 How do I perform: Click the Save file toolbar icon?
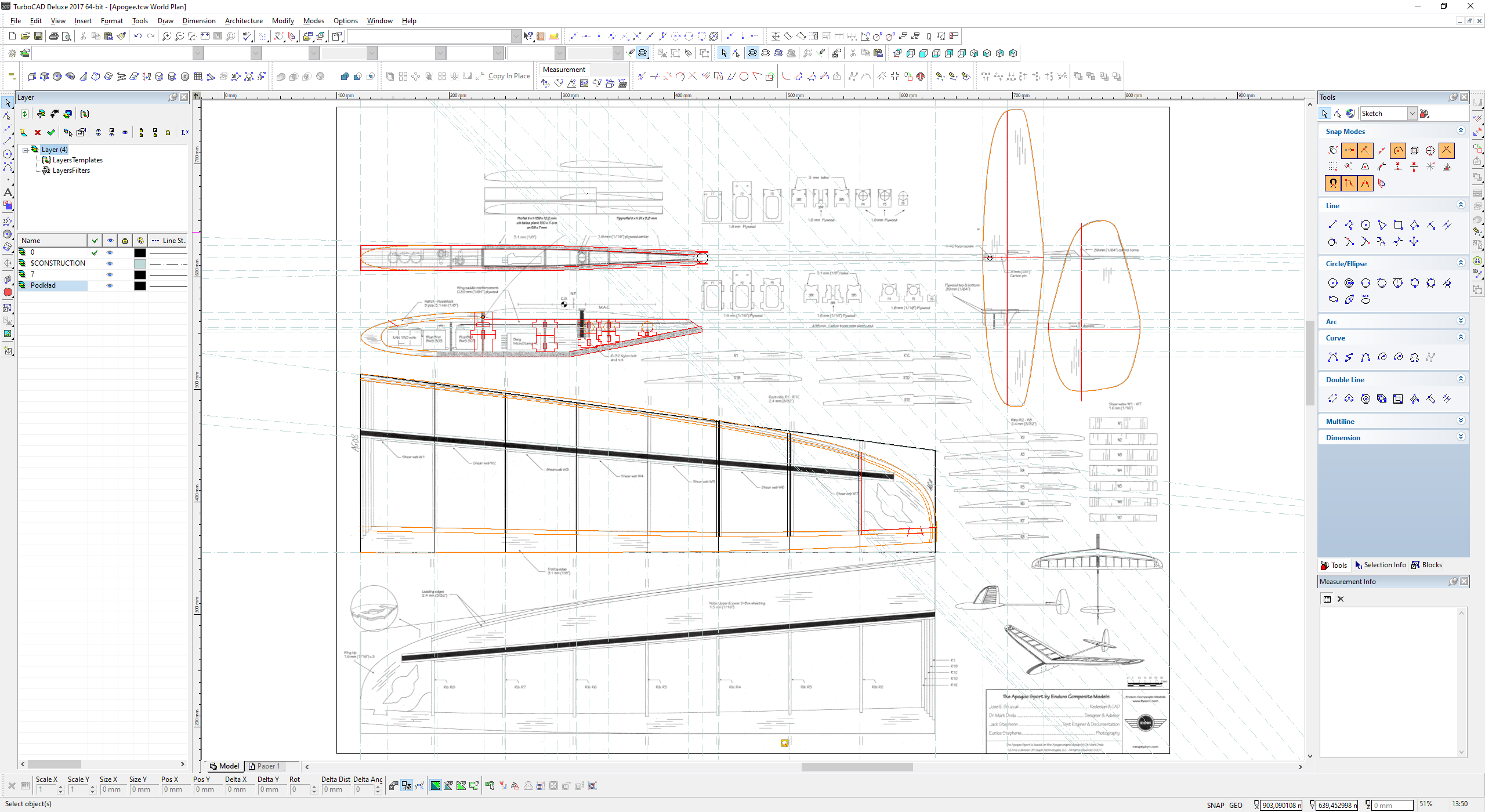click(x=38, y=36)
